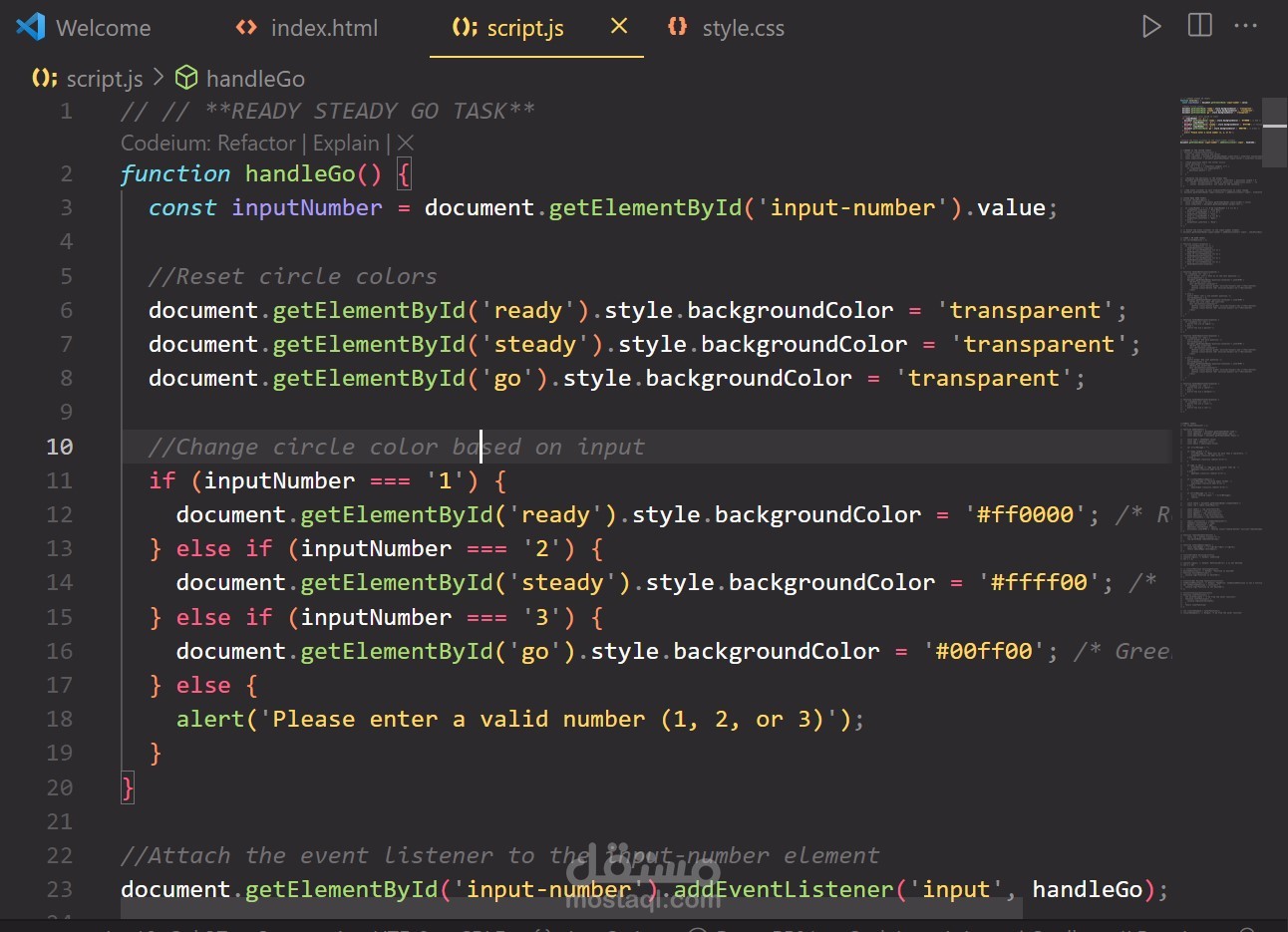Image resolution: width=1288 pixels, height=932 pixels.
Task: Click the opening brace on line 2
Action: [x=404, y=174]
